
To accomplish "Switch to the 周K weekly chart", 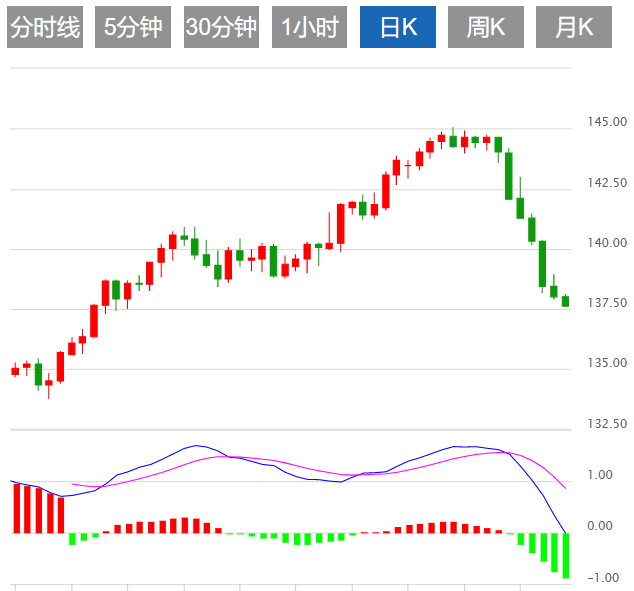I will point(485,28).
